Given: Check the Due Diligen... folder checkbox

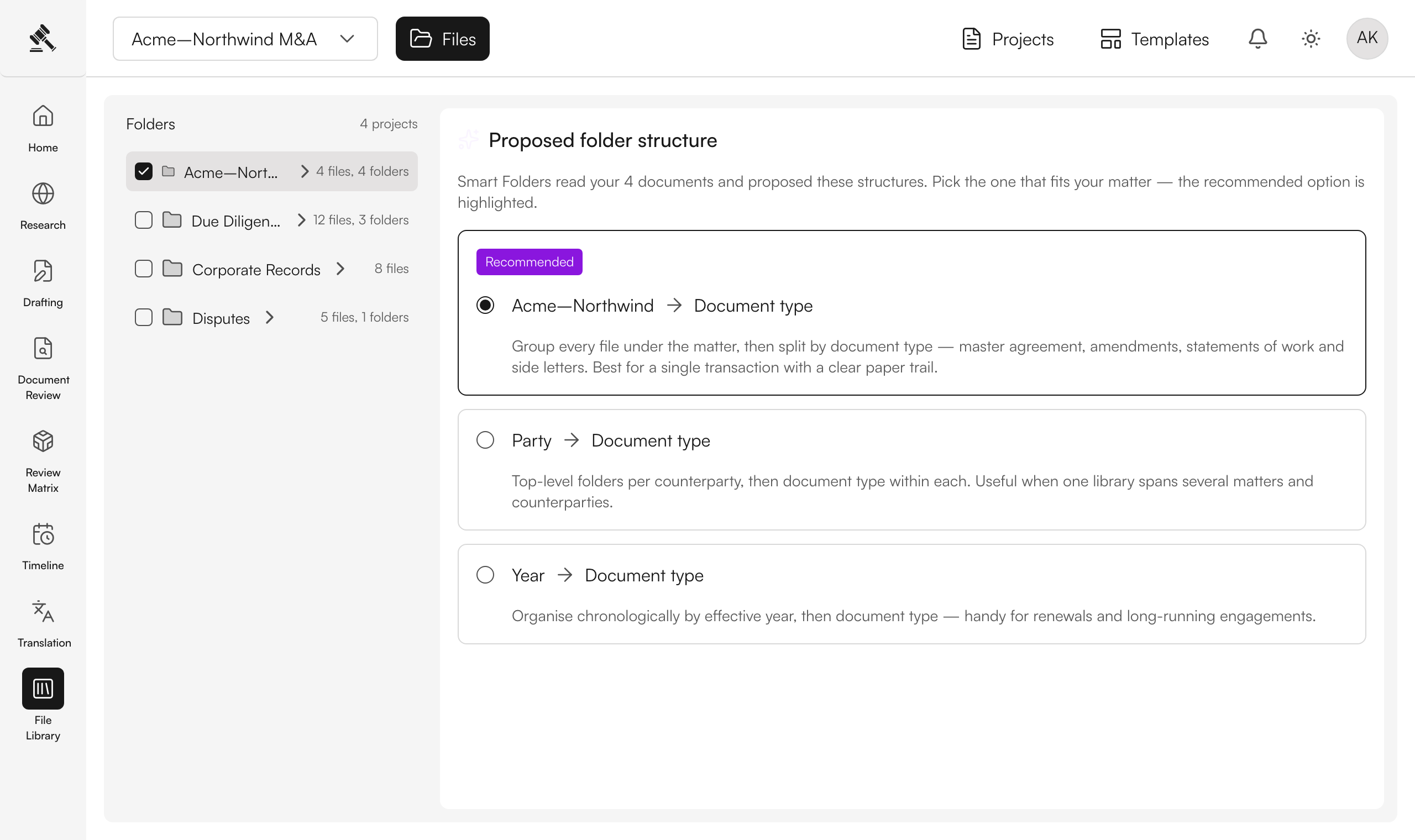Looking at the screenshot, I should point(144,219).
